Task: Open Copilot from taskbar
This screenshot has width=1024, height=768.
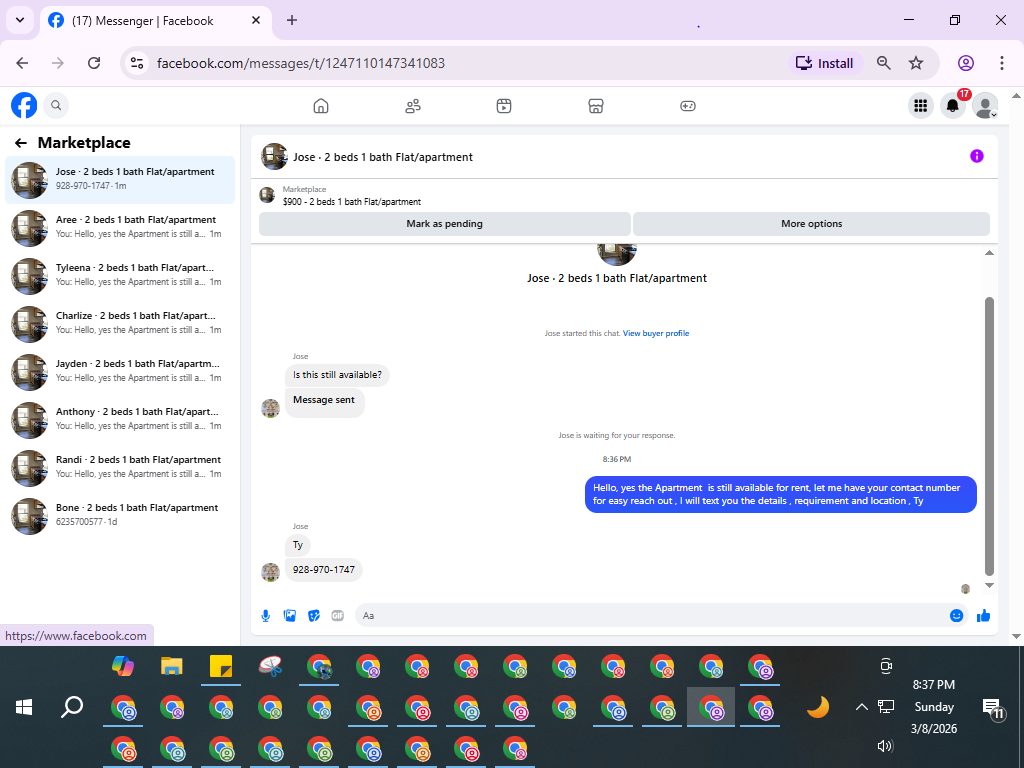Action: tap(123, 666)
